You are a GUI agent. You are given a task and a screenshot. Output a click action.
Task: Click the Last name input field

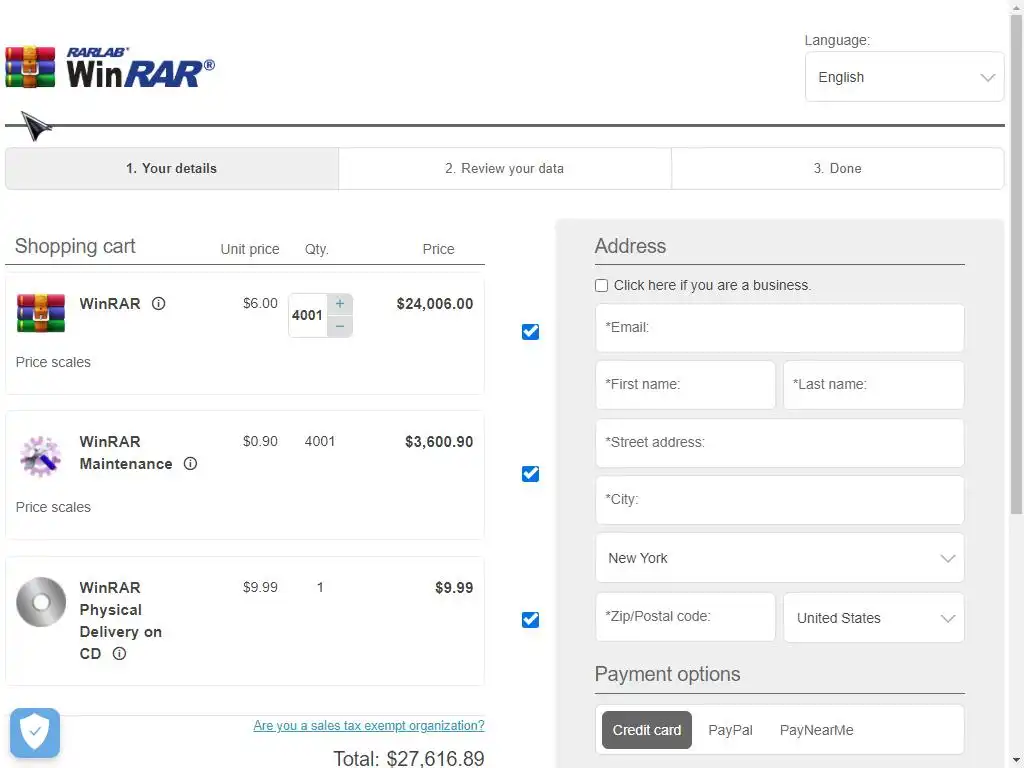point(874,385)
